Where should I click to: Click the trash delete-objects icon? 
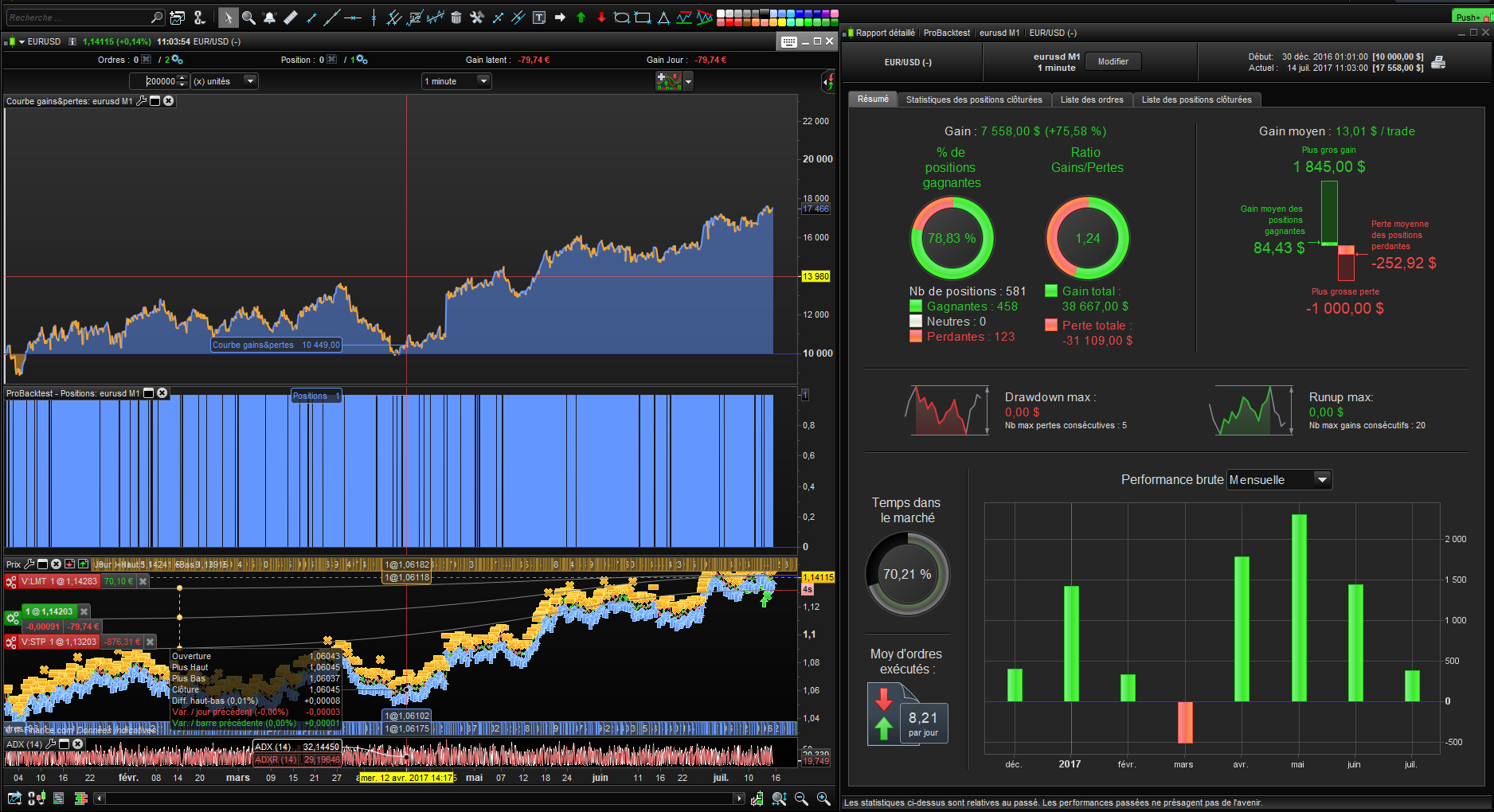coord(456,18)
